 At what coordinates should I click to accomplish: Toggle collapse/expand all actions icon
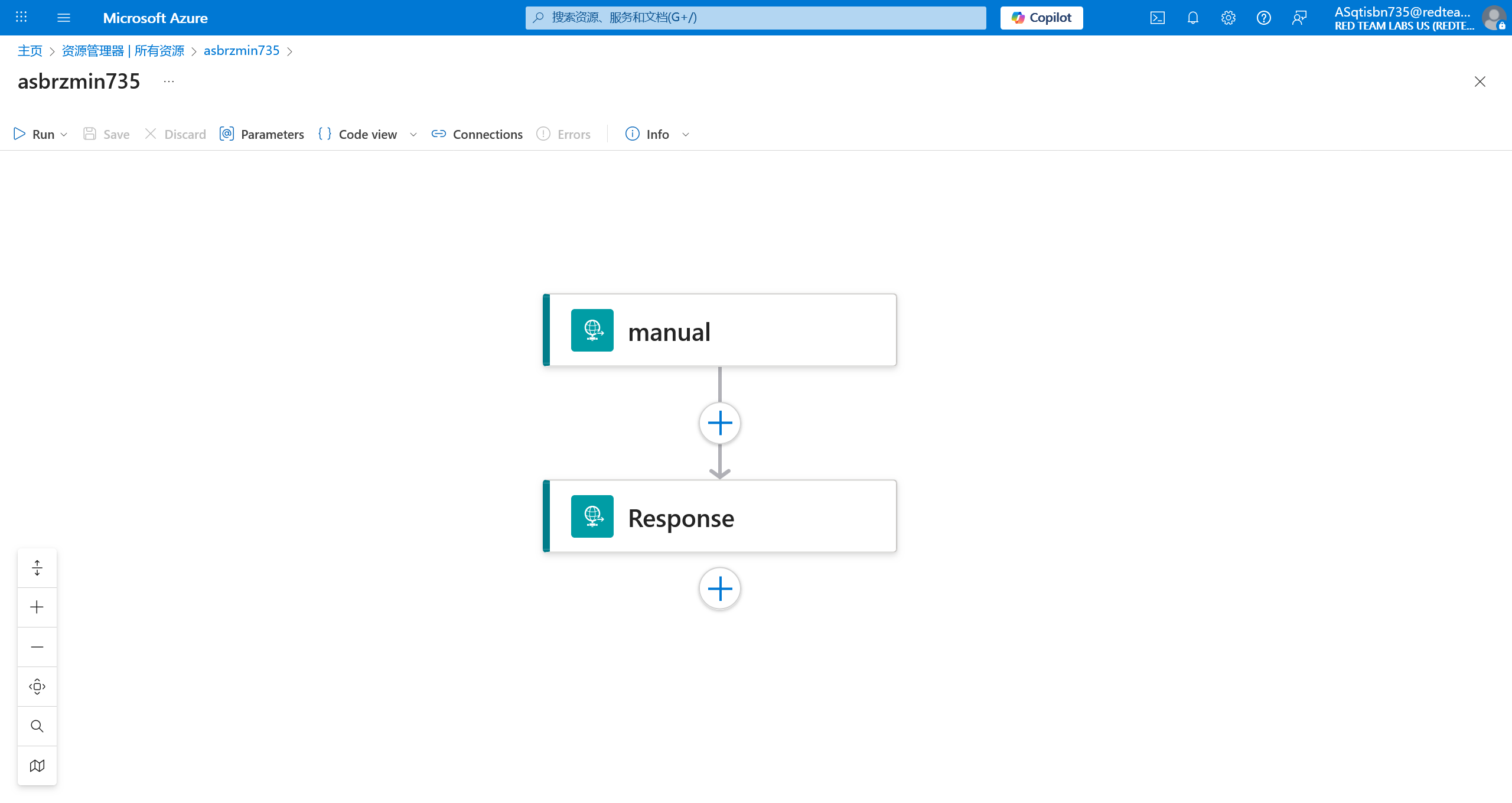[x=37, y=568]
